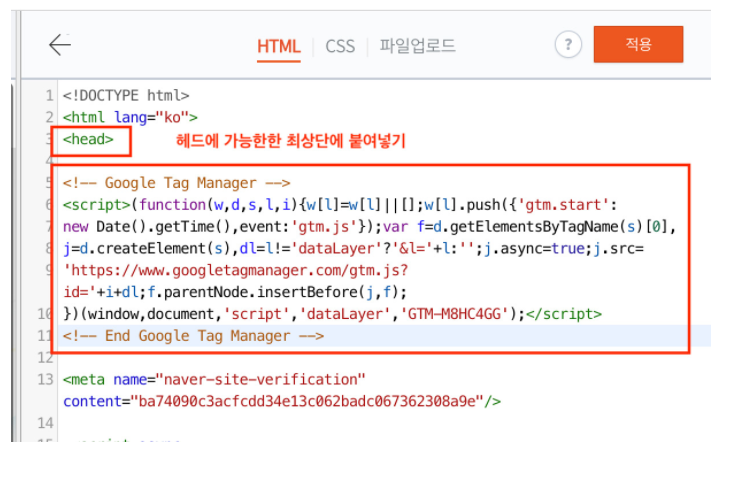The image size is (740, 477).
Task: Click the back arrow icon
Action: pyautogui.click(x=60, y=45)
